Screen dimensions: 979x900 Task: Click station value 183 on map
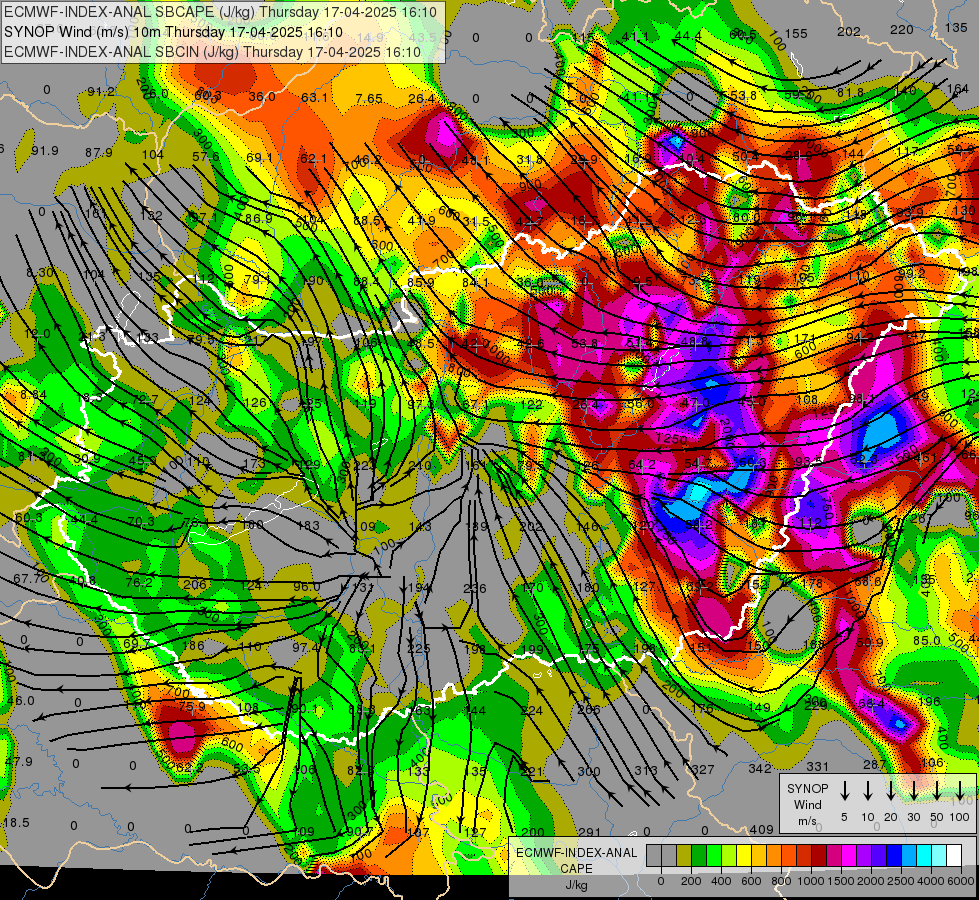[308, 526]
